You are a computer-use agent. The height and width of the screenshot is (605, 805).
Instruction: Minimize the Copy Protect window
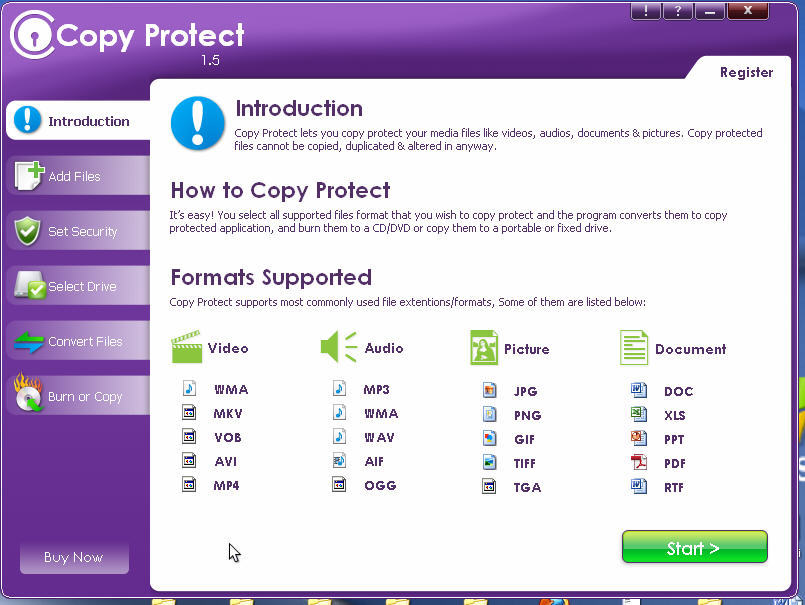click(x=710, y=11)
